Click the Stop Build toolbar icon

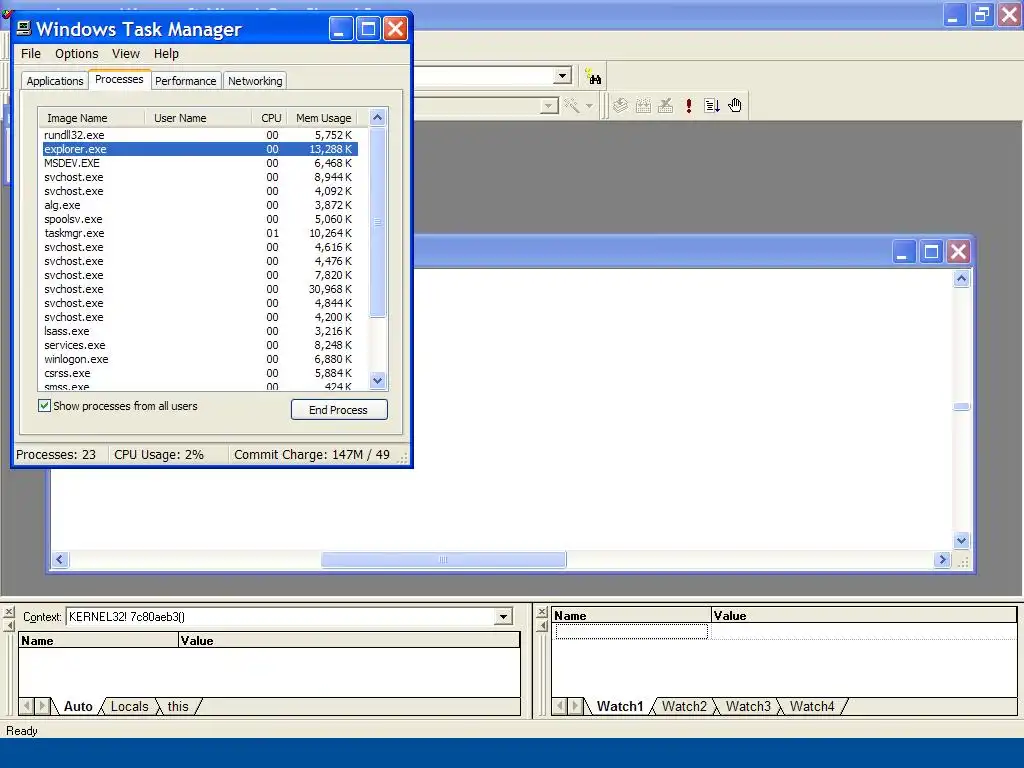[x=665, y=106]
